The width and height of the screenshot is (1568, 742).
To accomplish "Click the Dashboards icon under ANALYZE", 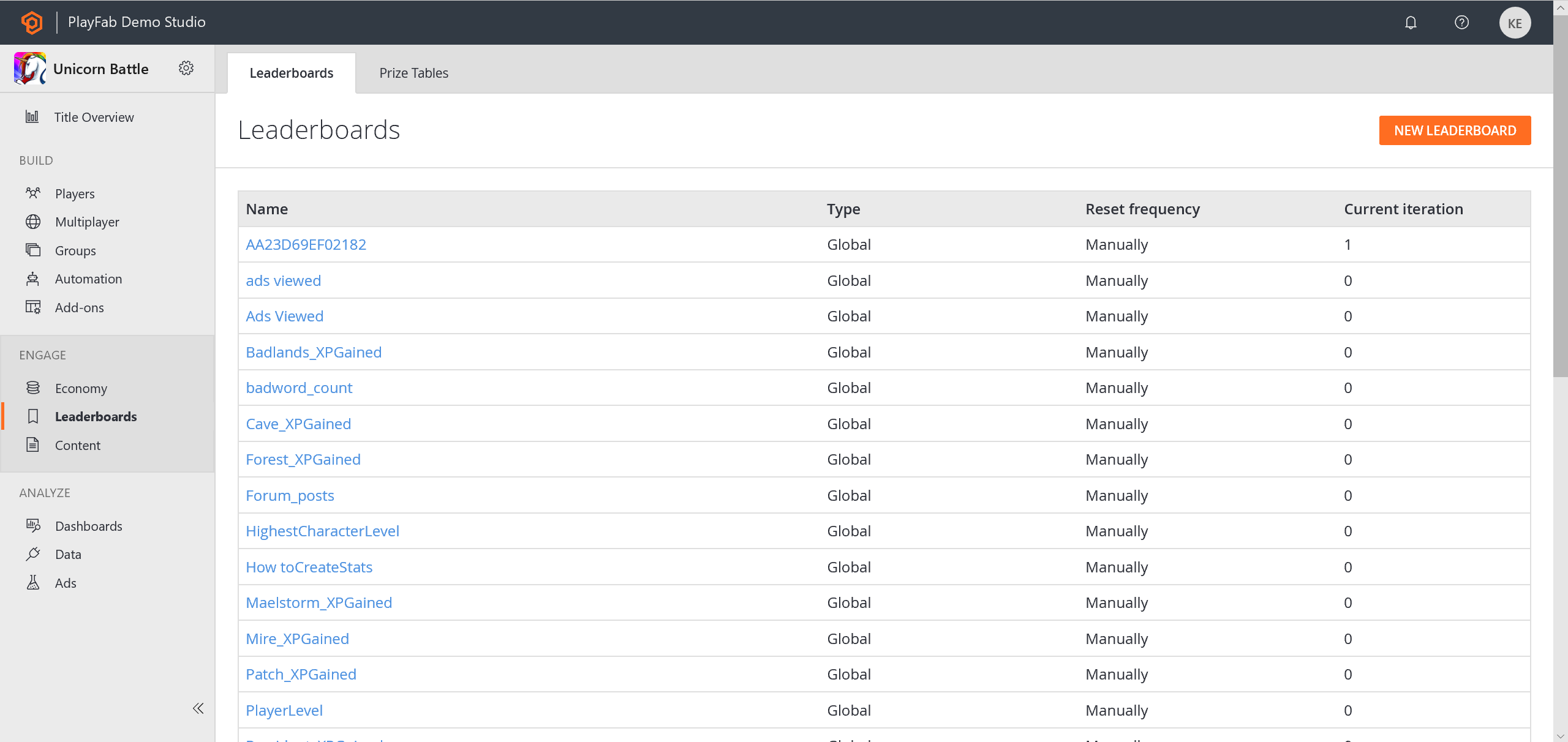I will (33, 525).
